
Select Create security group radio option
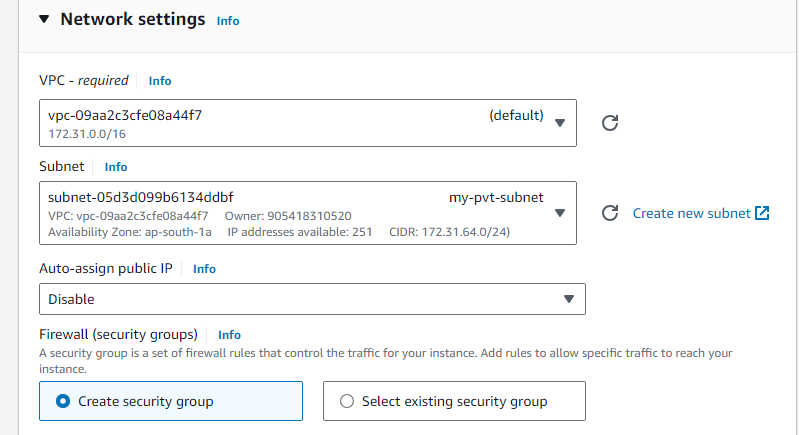(x=63, y=401)
